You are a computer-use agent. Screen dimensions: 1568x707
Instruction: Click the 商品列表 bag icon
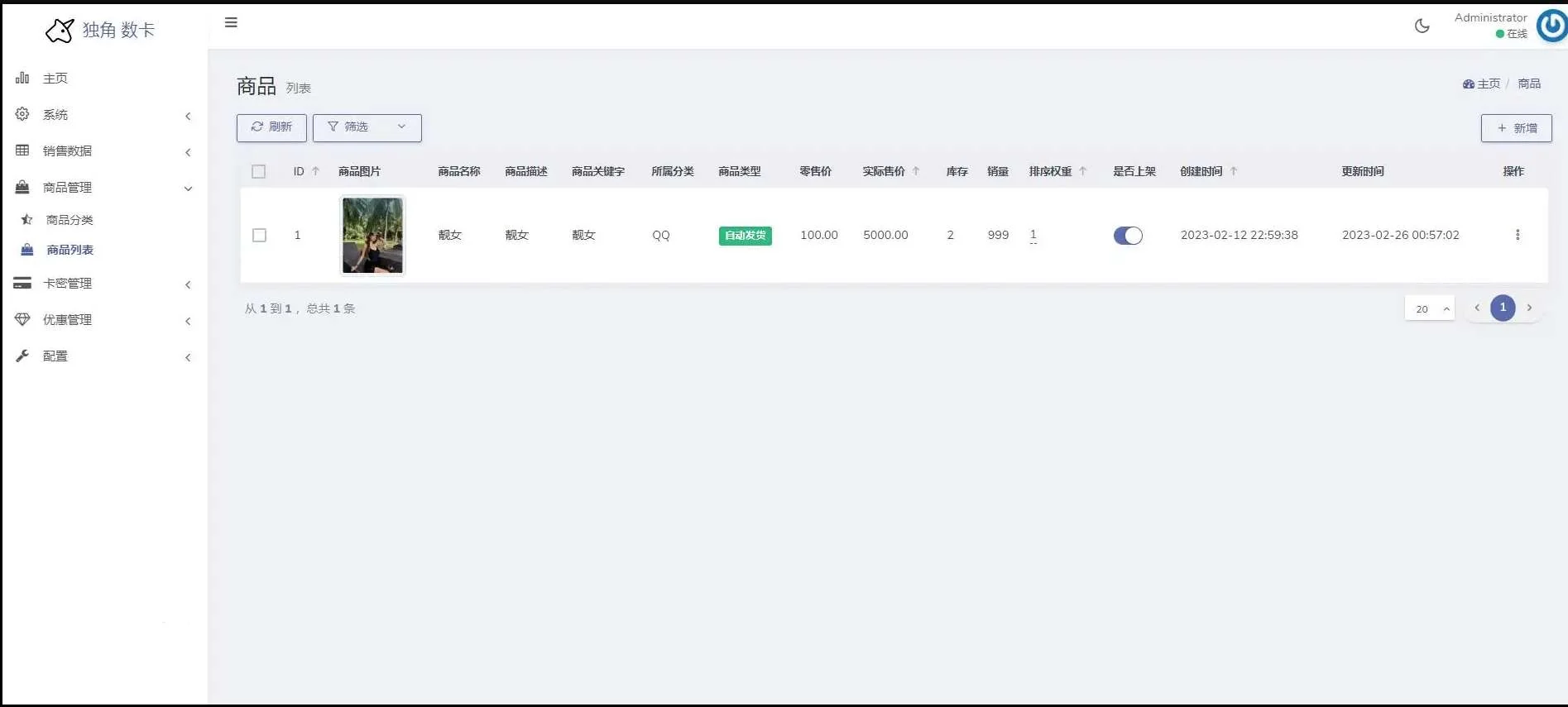[x=26, y=249]
